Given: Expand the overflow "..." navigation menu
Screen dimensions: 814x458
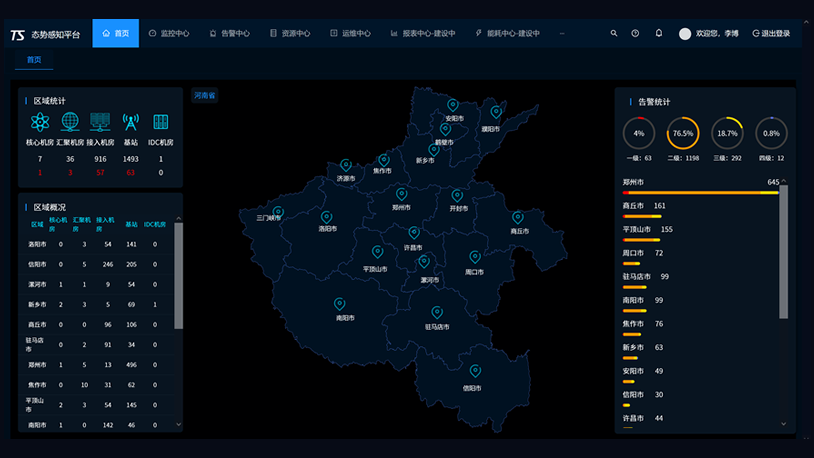Looking at the screenshot, I should tap(562, 33).
